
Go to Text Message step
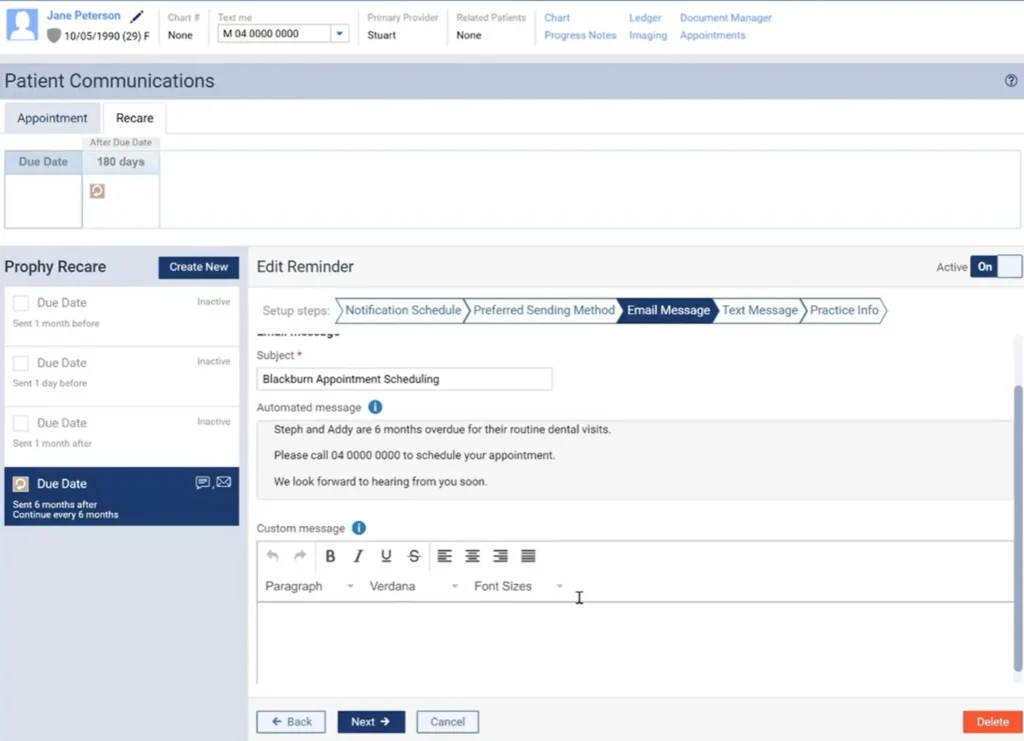click(x=760, y=310)
